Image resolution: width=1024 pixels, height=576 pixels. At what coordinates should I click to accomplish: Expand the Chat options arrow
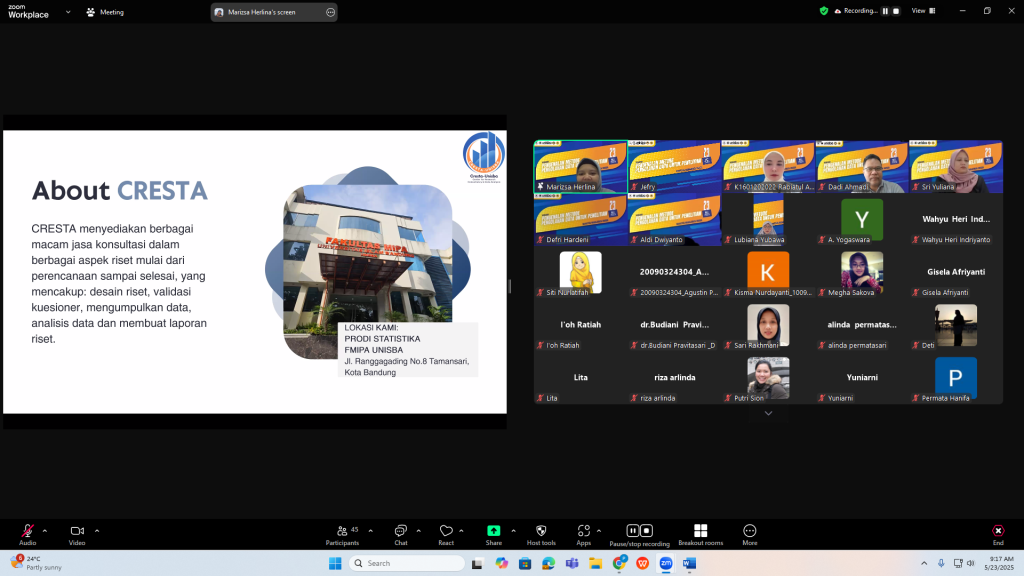coord(419,531)
